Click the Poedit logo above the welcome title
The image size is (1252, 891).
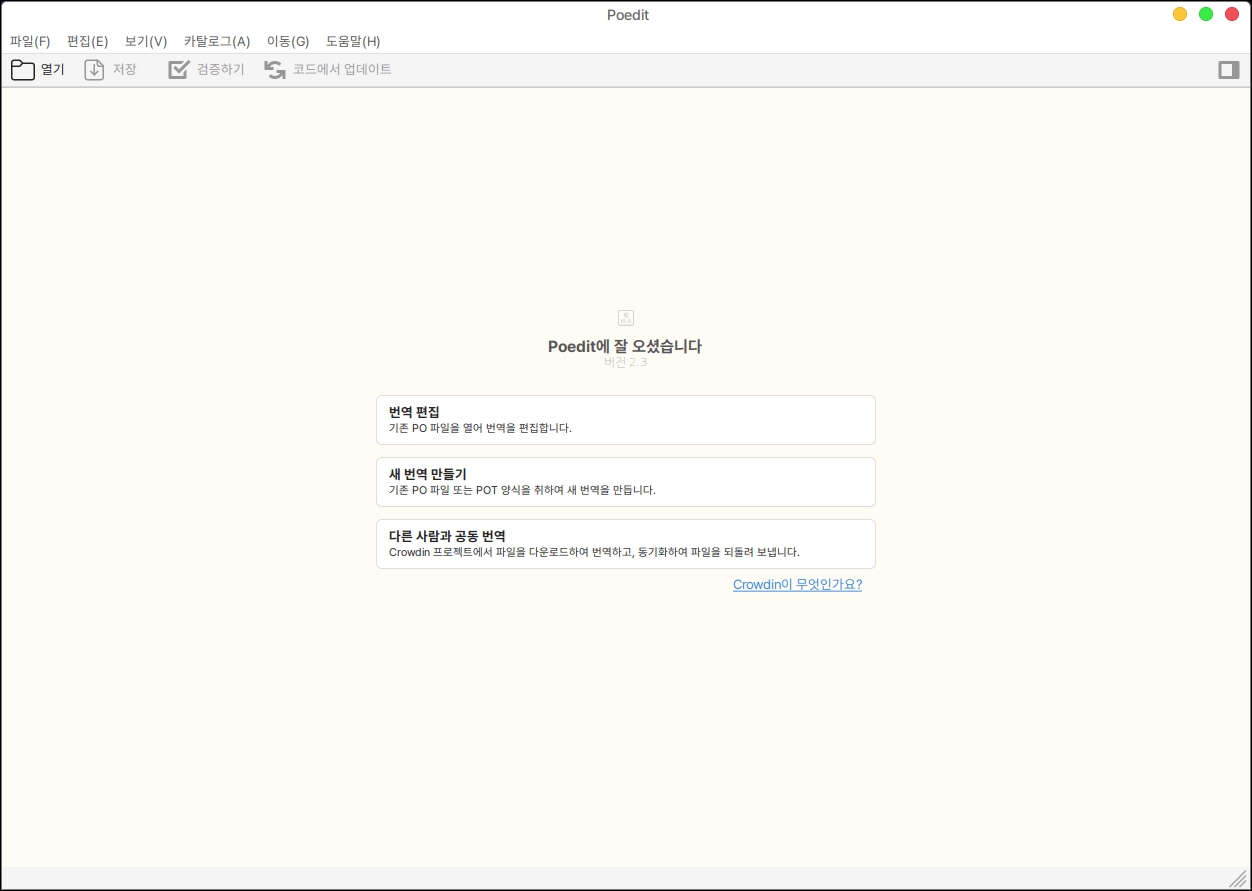(626, 318)
